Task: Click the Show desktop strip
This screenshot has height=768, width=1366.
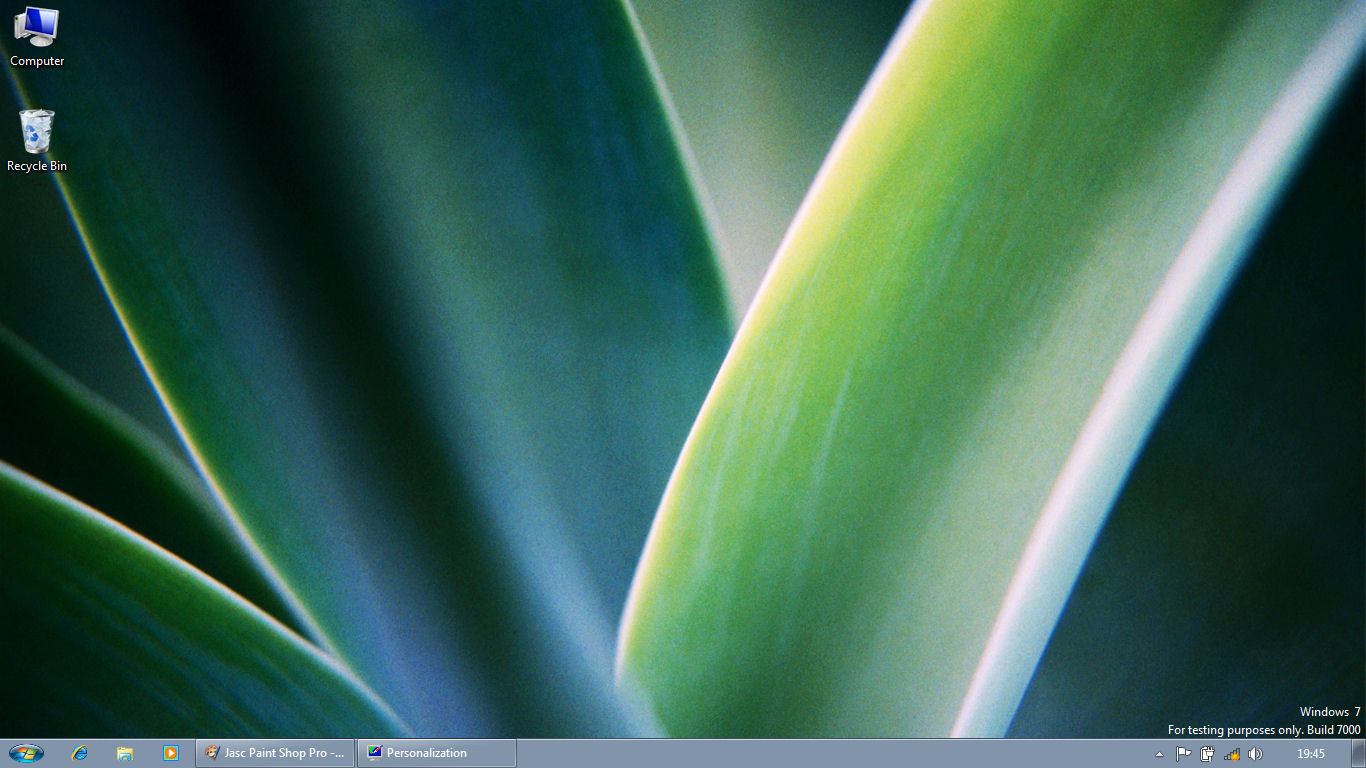Action: pos(1360,754)
